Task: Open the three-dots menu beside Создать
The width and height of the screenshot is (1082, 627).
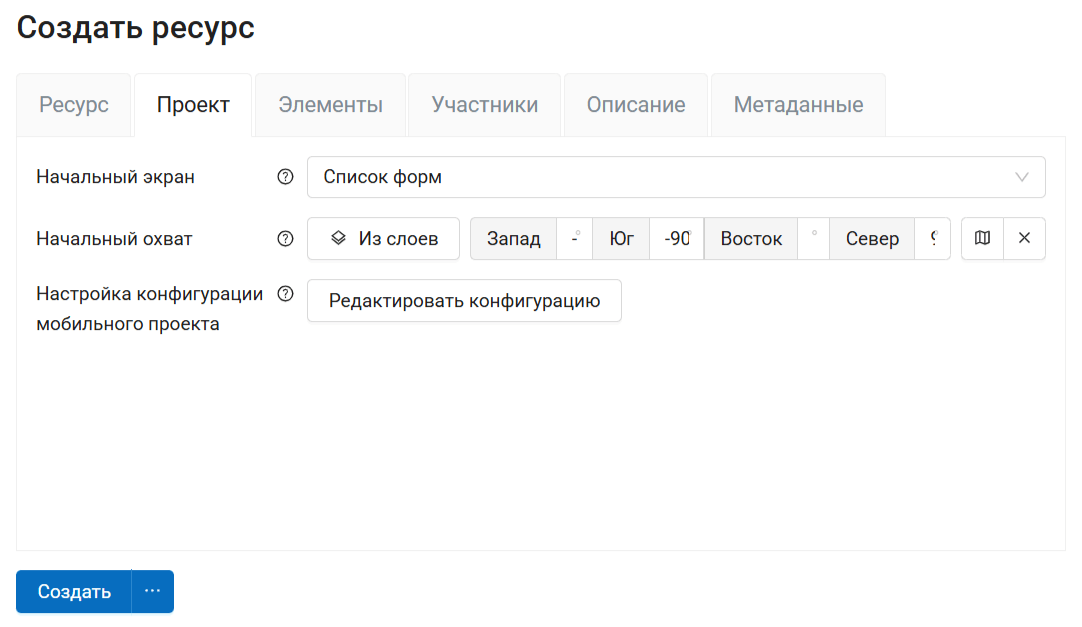Action: (x=152, y=591)
